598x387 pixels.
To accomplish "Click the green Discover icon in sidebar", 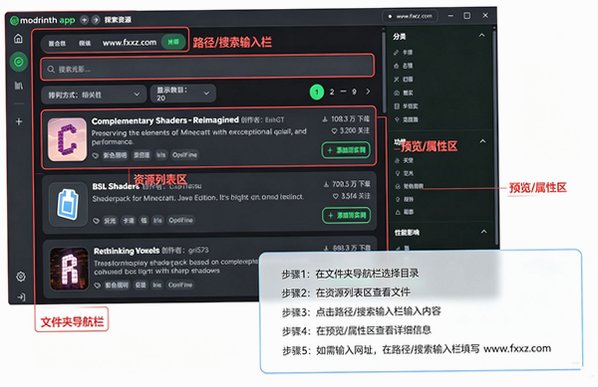I will coord(18,61).
